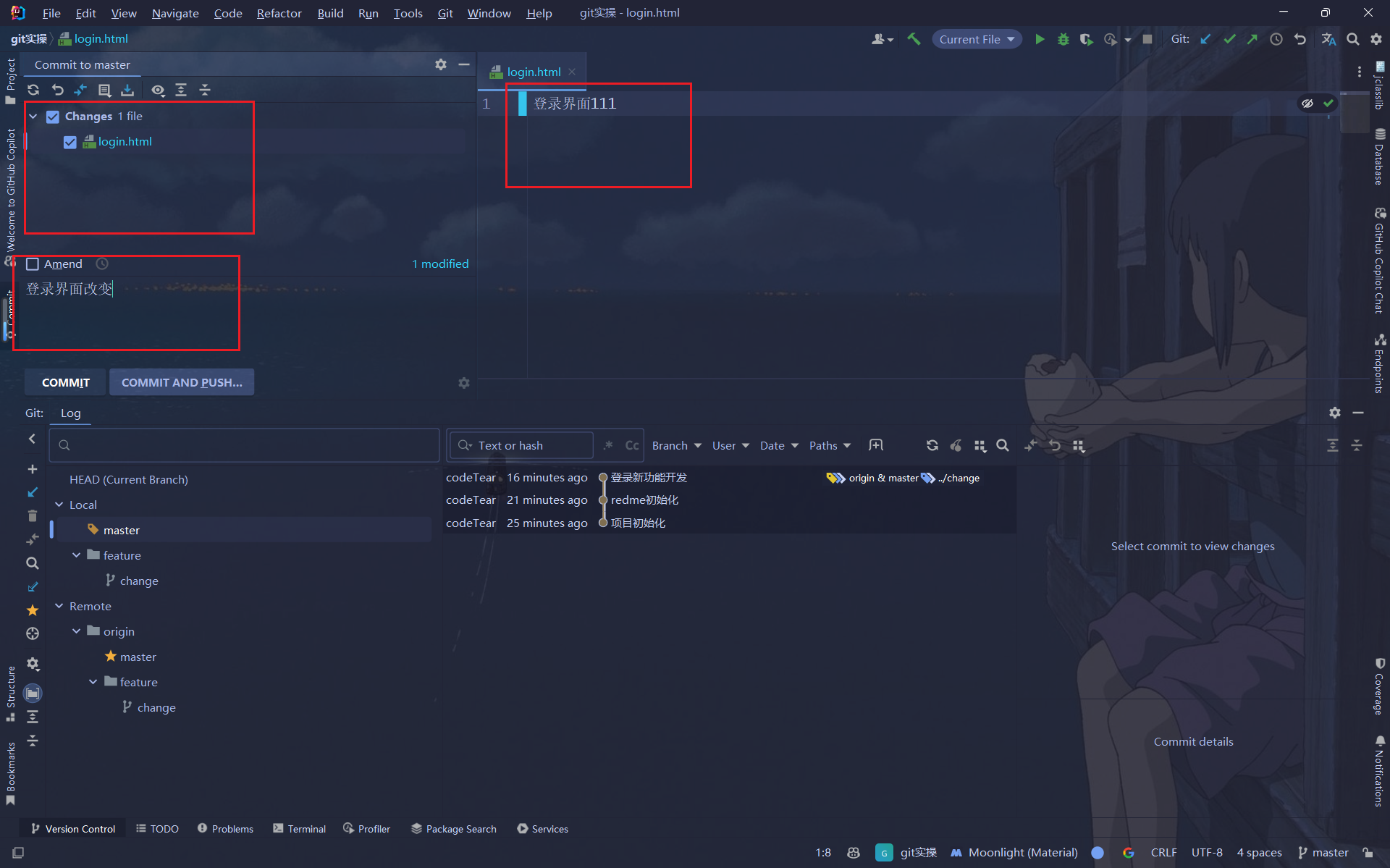Click the Rollback icon in commit toolbar
Viewport: 1390px width, 868px height.
click(x=57, y=90)
